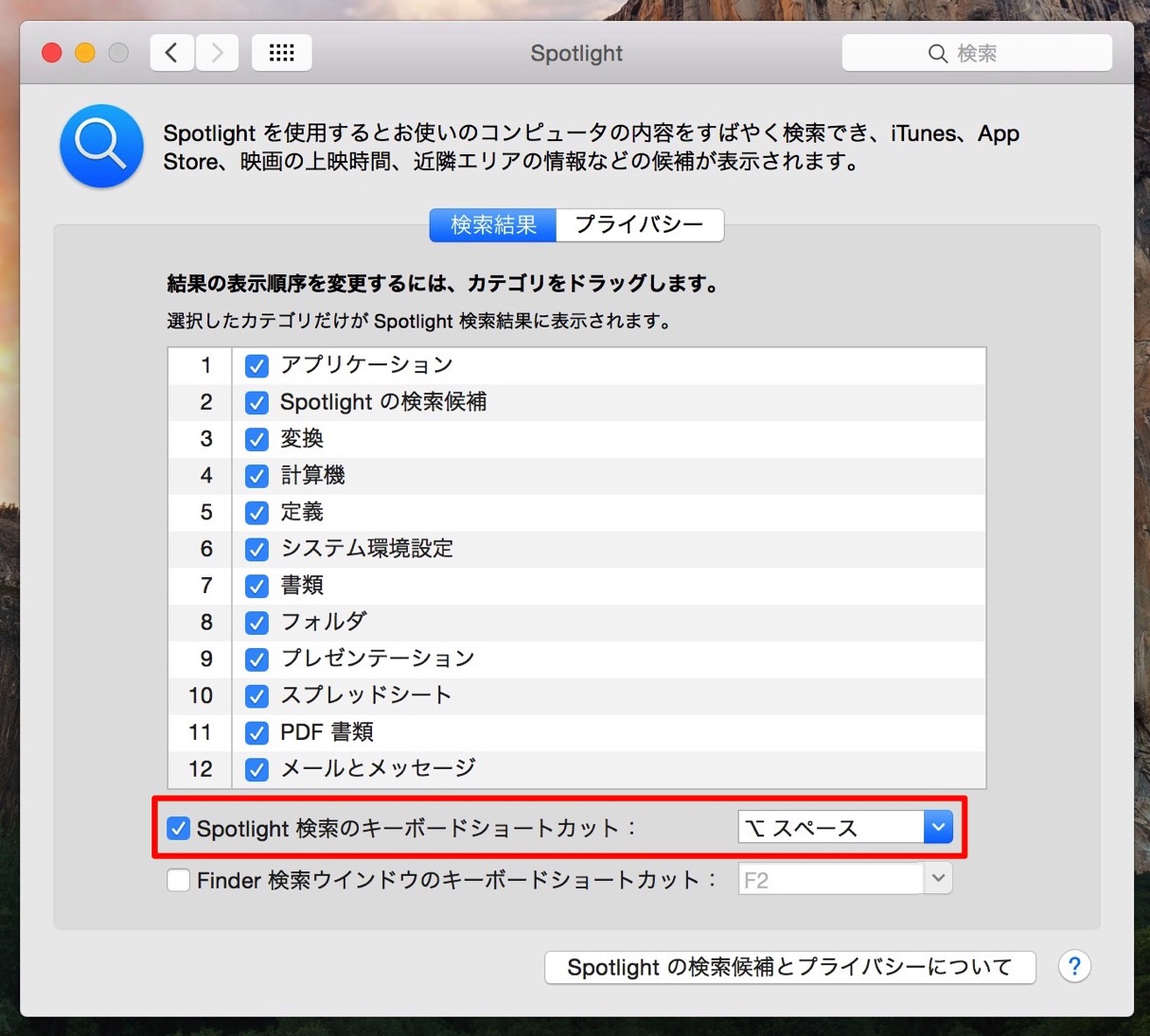Click the メールとメッセージ label text
This screenshot has height=1036, width=1150.
tap(379, 769)
